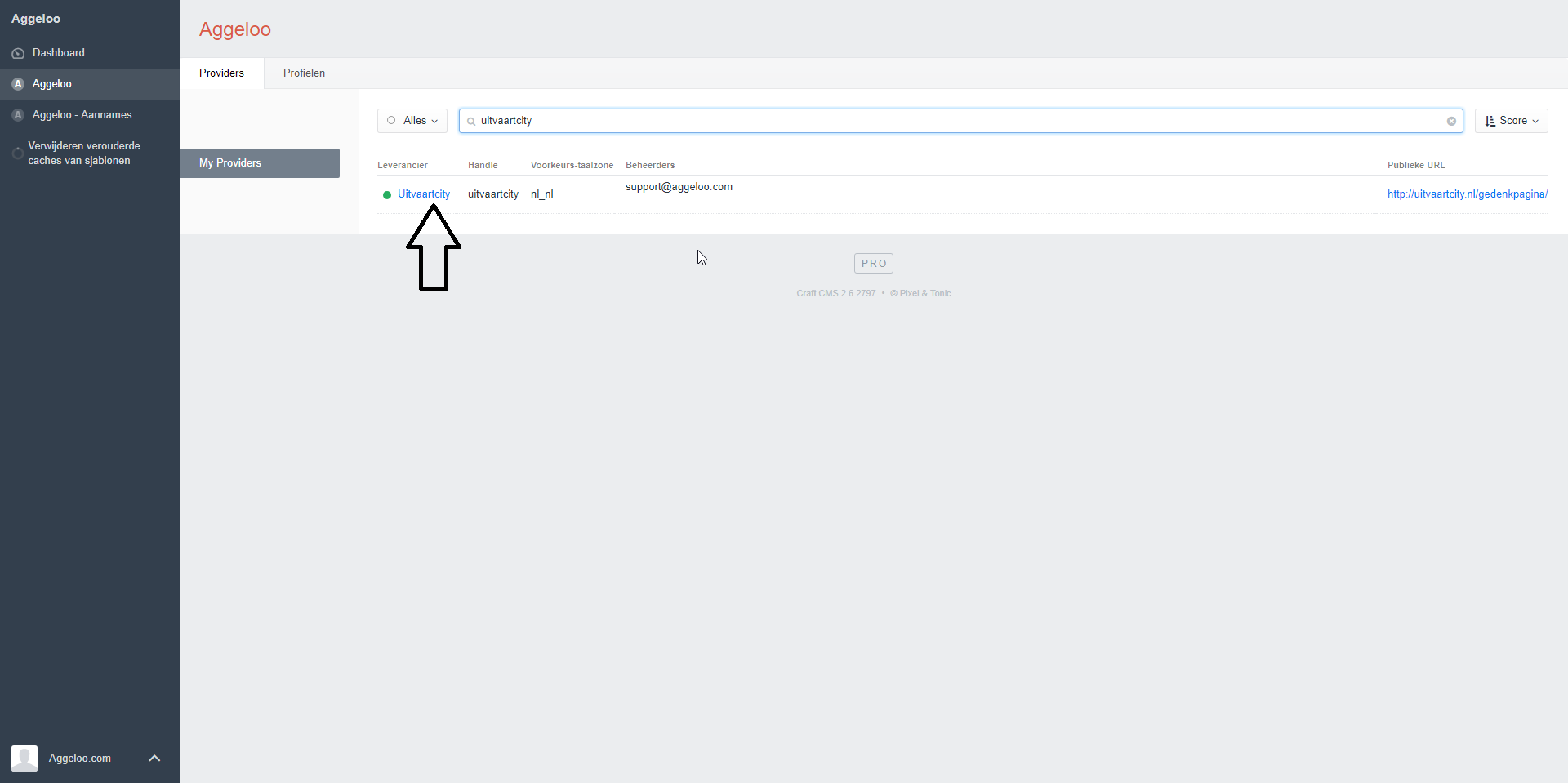Viewport: 1568px width, 783px height.
Task: Click the Aggeloo - Aannames 'A' icon
Action: tap(18, 115)
